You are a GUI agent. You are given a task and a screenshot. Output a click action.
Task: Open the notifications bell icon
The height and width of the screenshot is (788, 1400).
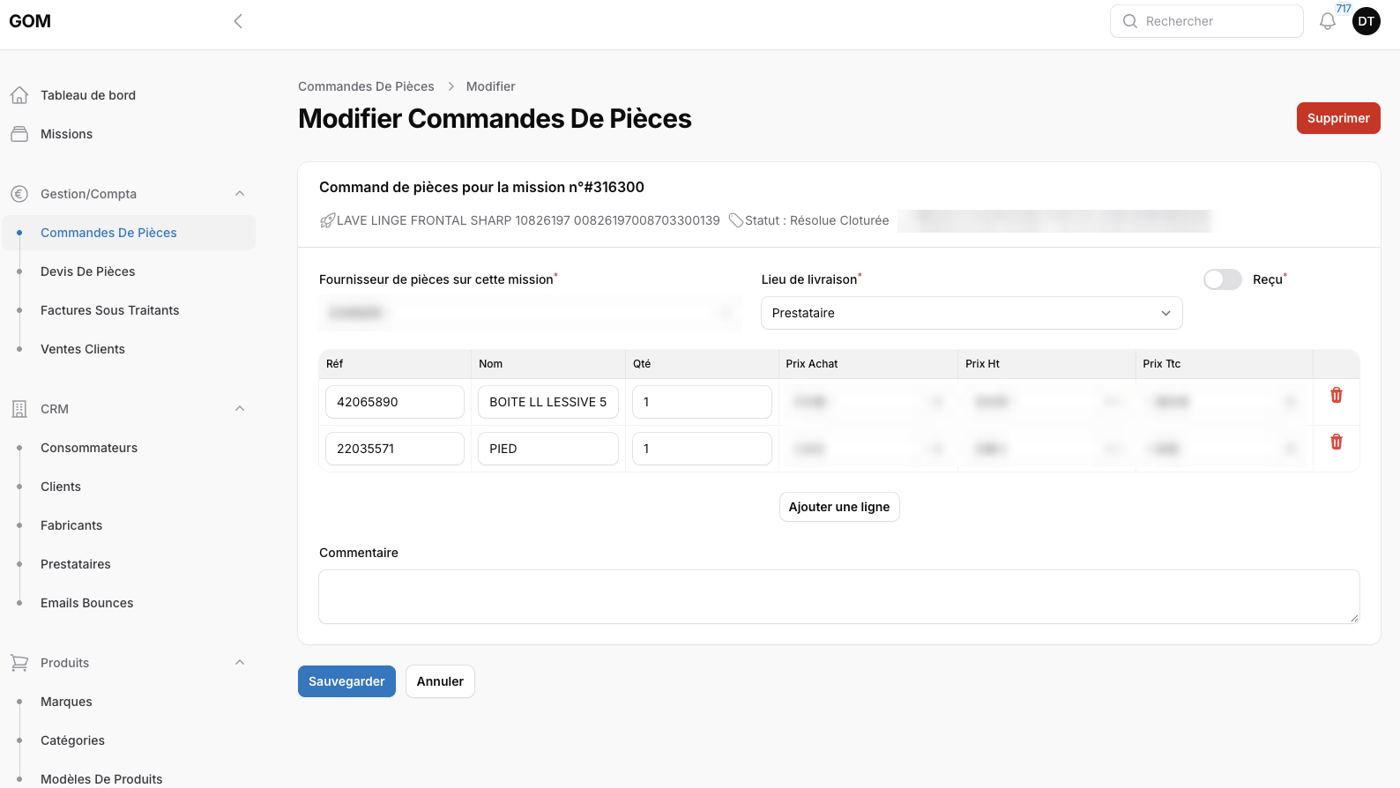click(x=1327, y=21)
